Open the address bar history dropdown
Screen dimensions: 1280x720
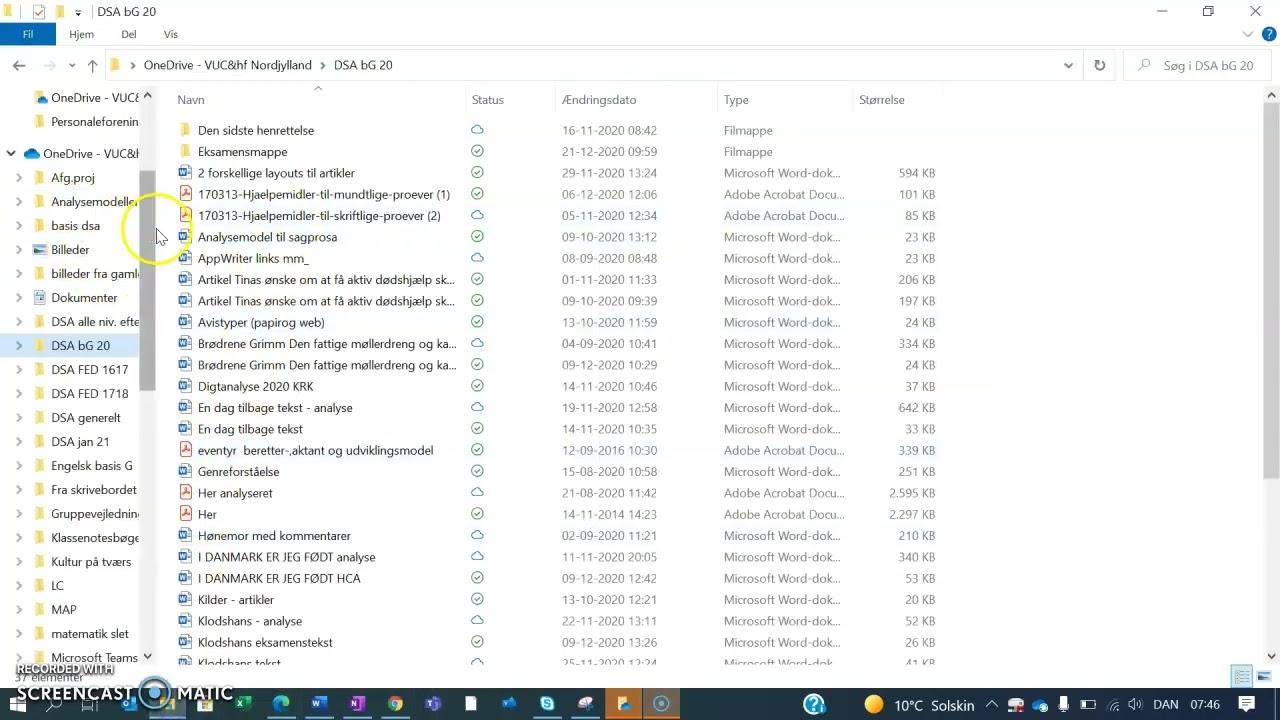pyautogui.click(x=1068, y=65)
